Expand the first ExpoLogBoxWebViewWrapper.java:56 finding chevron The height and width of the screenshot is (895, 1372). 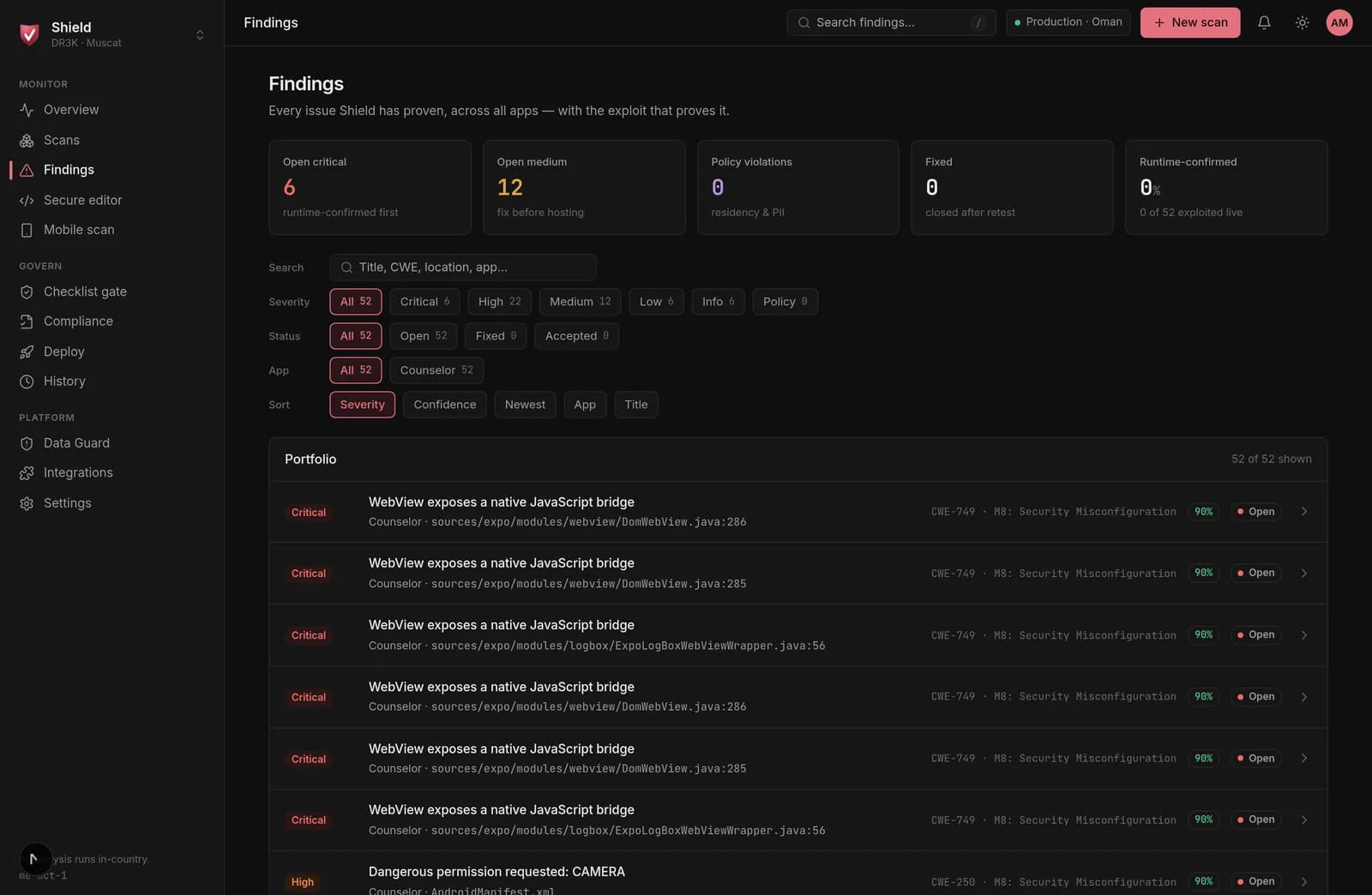click(x=1303, y=635)
